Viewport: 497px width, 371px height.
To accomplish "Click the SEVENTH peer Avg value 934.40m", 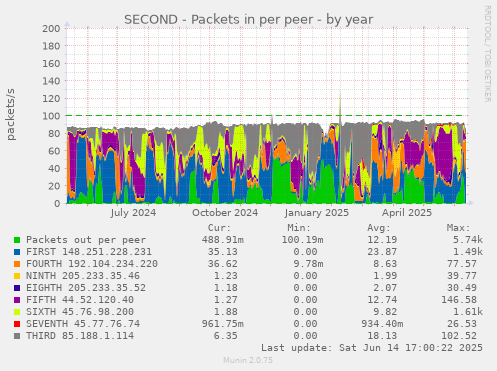I will pyautogui.click(x=382, y=324).
